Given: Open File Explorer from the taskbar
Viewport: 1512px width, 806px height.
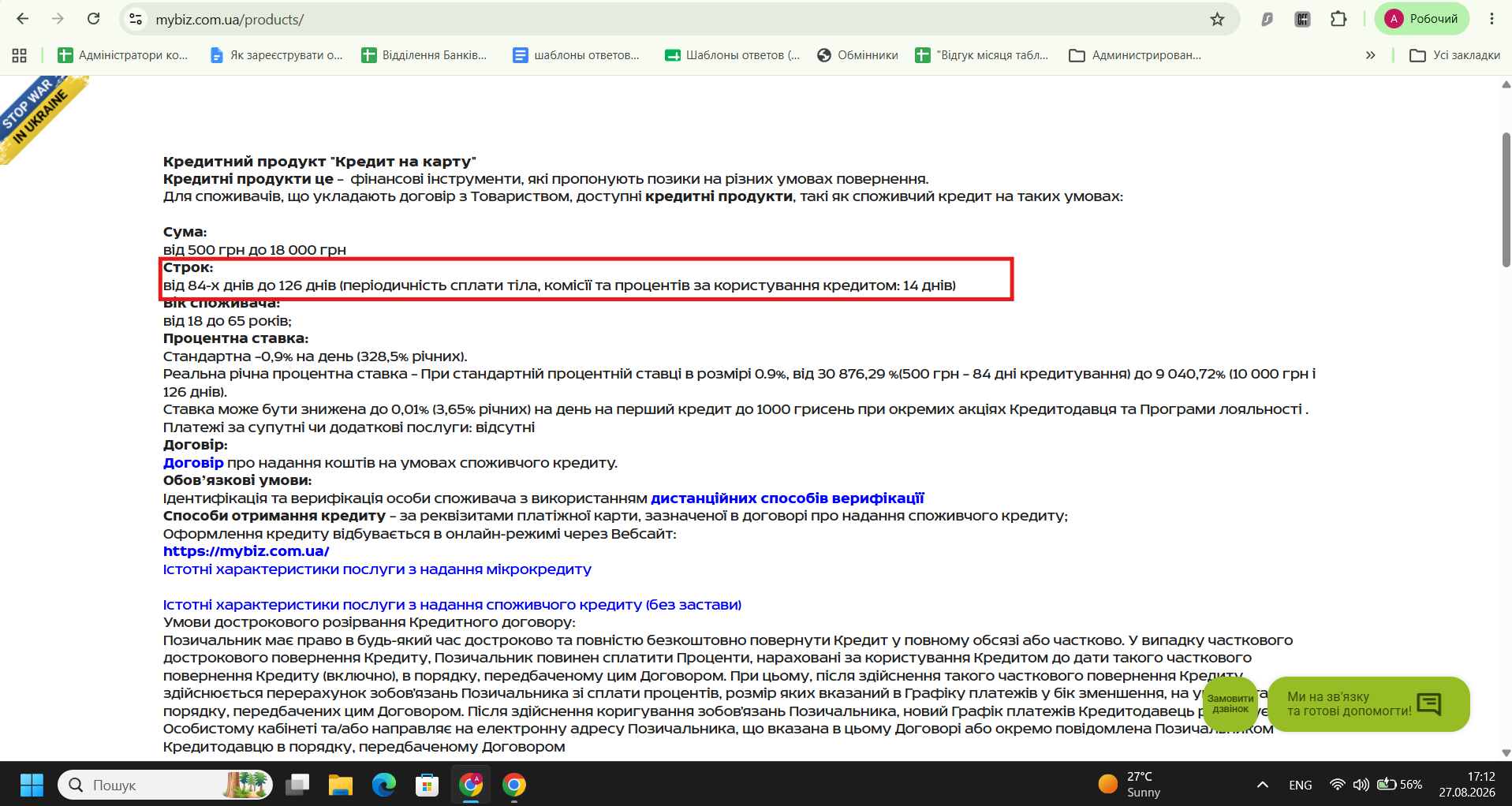Looking at the screenshot, I should point(341,785).
